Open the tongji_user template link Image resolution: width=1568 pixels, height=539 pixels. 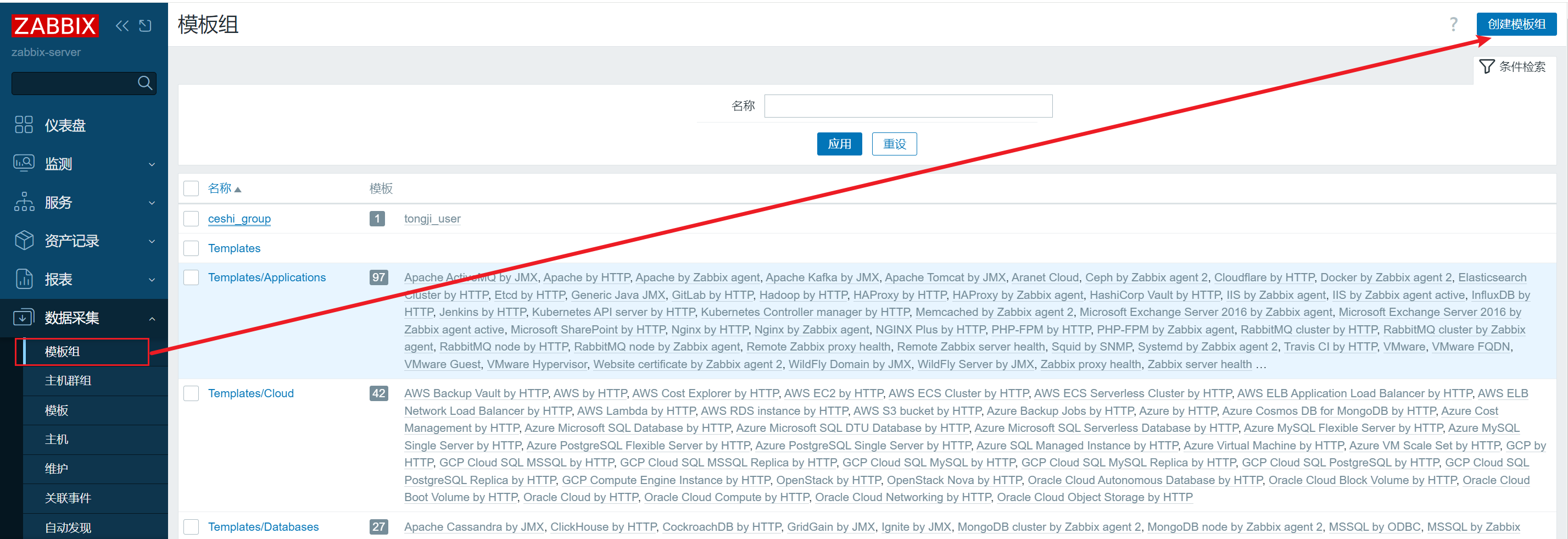click(432, 219)
